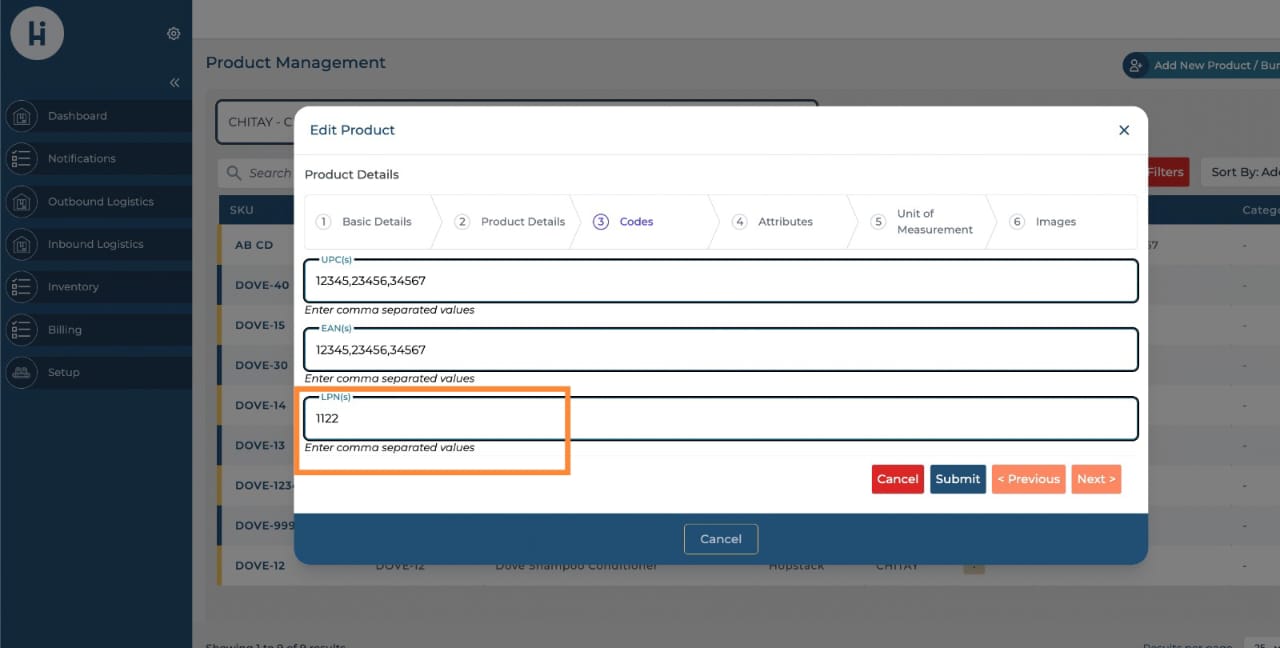The width and height of the screenshot is (1280, 648).
Task: Open the Setup sidebar item
Action: coord(63,372)
